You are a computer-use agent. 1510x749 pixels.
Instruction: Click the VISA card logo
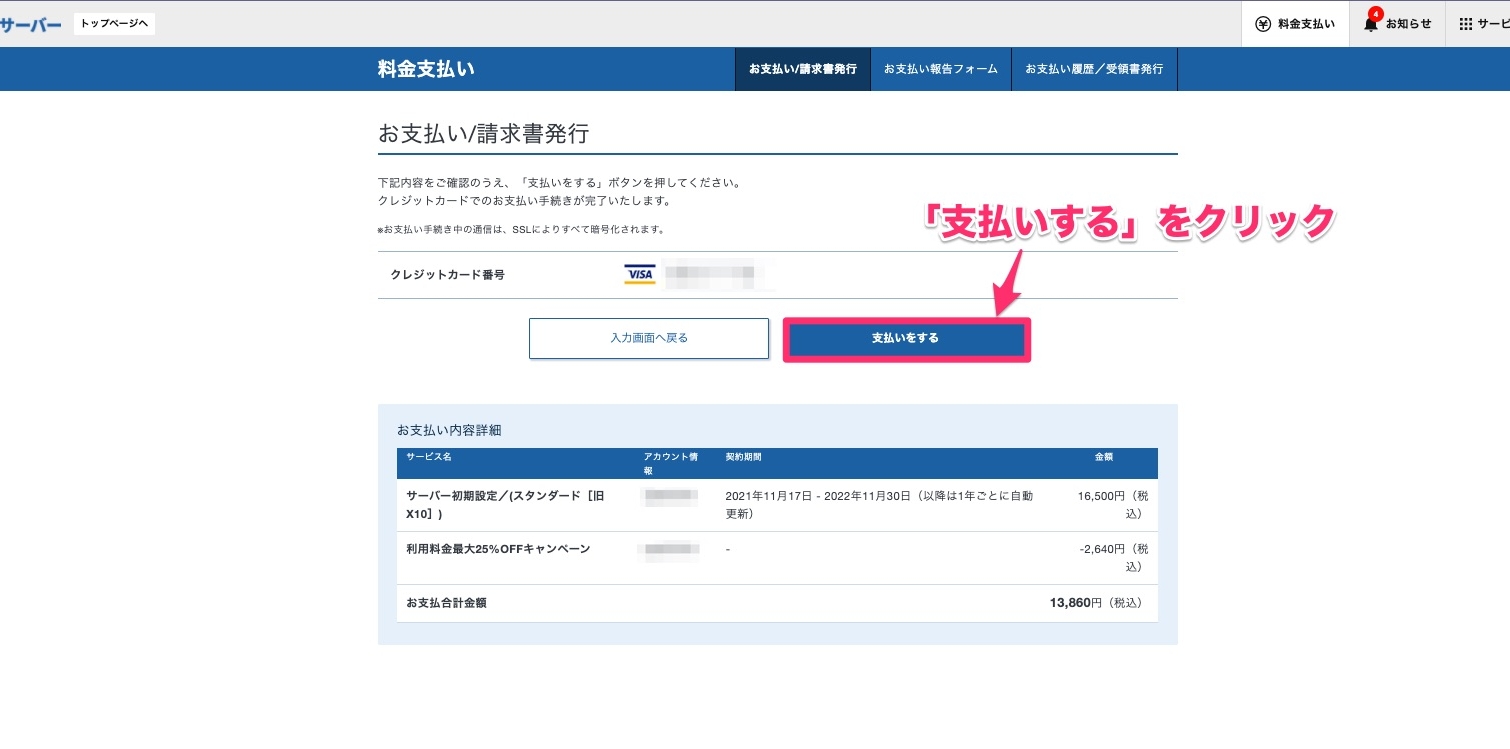[639, 274]
